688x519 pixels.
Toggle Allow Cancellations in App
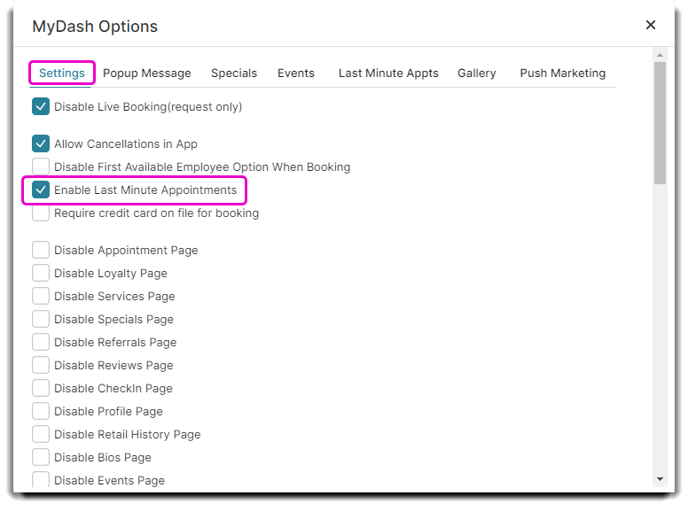(x=40, y=143)
